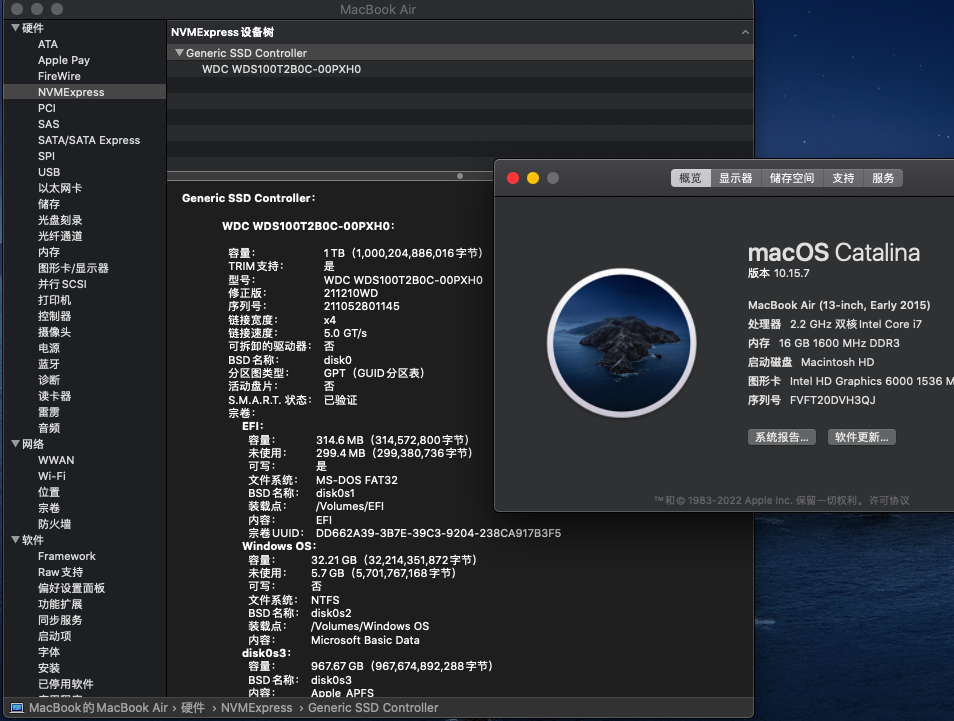Select SAS in the sidebar
The width and height of the screenshot is (954, 721).
pyautogui.click(x=49, y=124)
